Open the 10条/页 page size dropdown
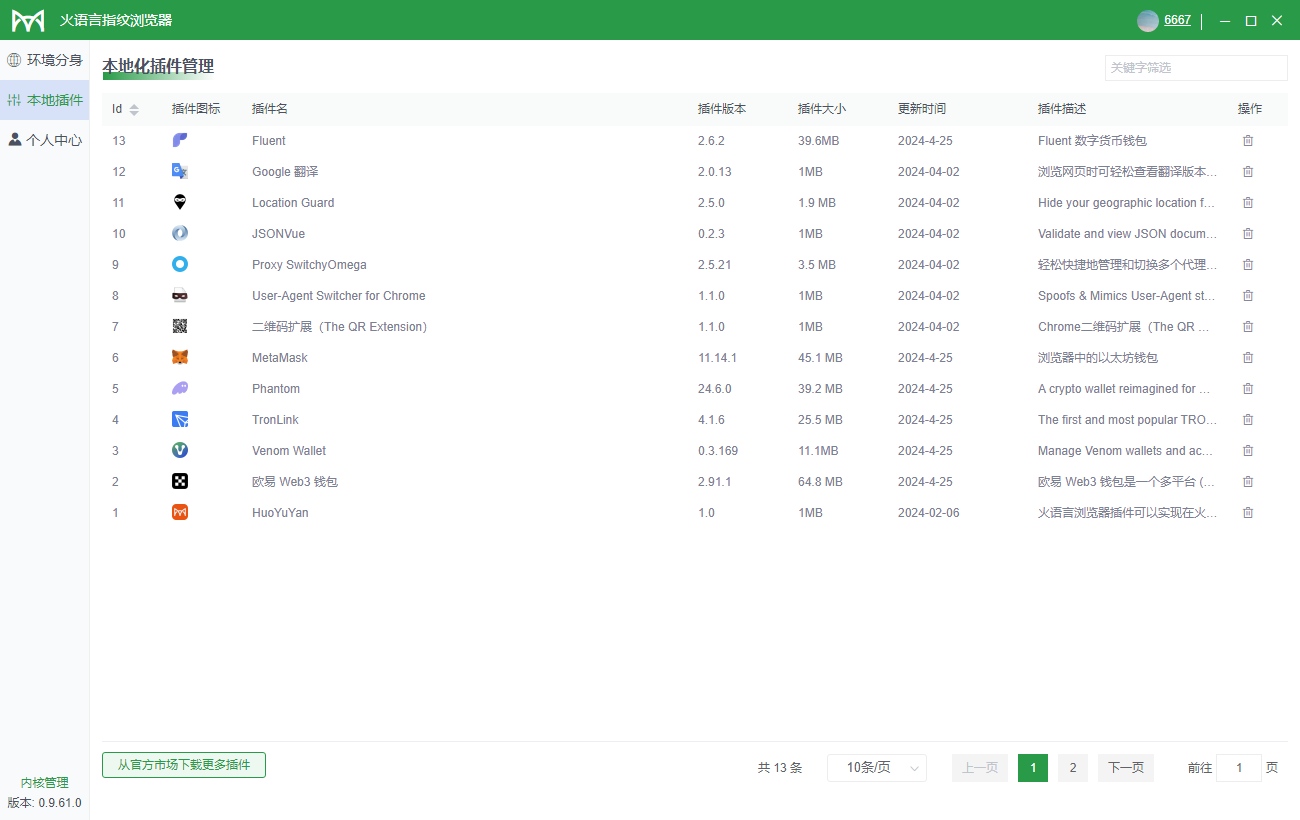Image resolution: width=1300 pixels, height=820 pixels. [876, 768]
